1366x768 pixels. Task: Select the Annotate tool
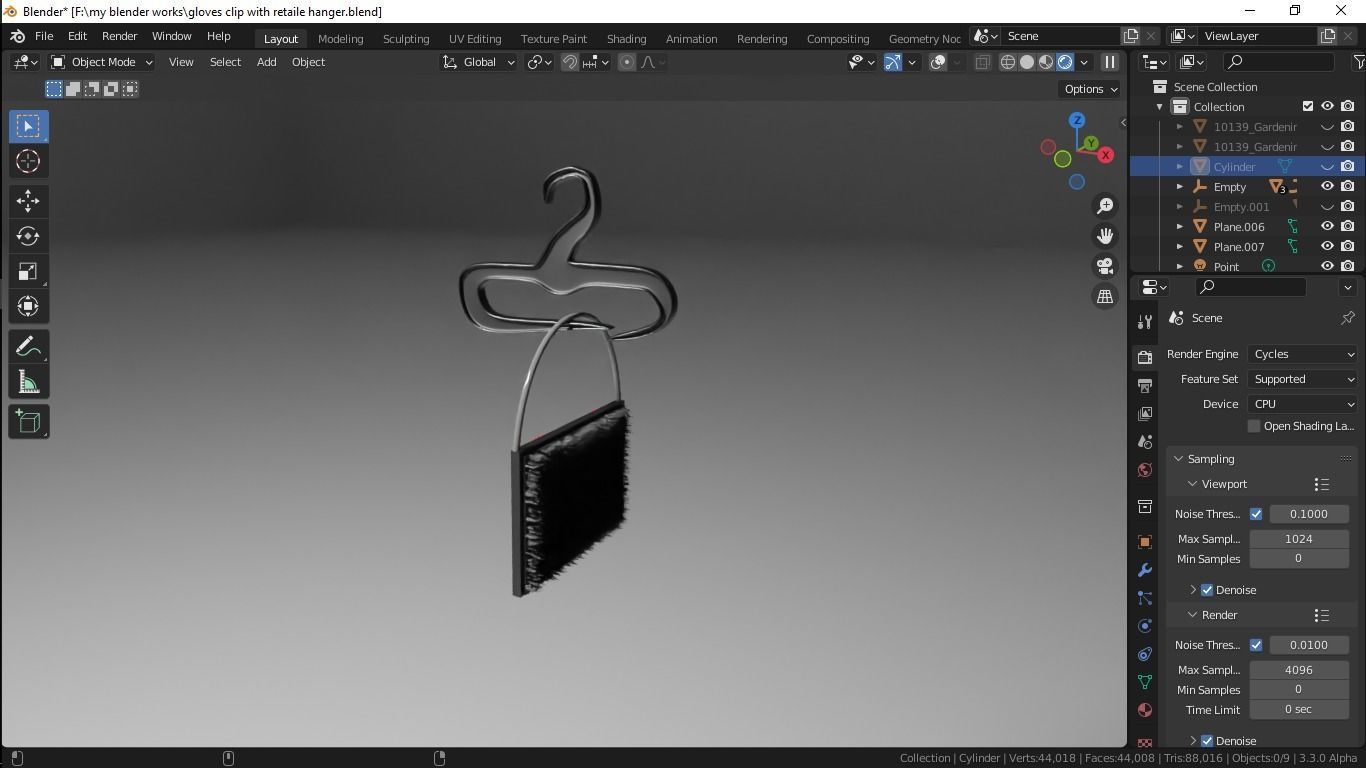tap(28, 347)
